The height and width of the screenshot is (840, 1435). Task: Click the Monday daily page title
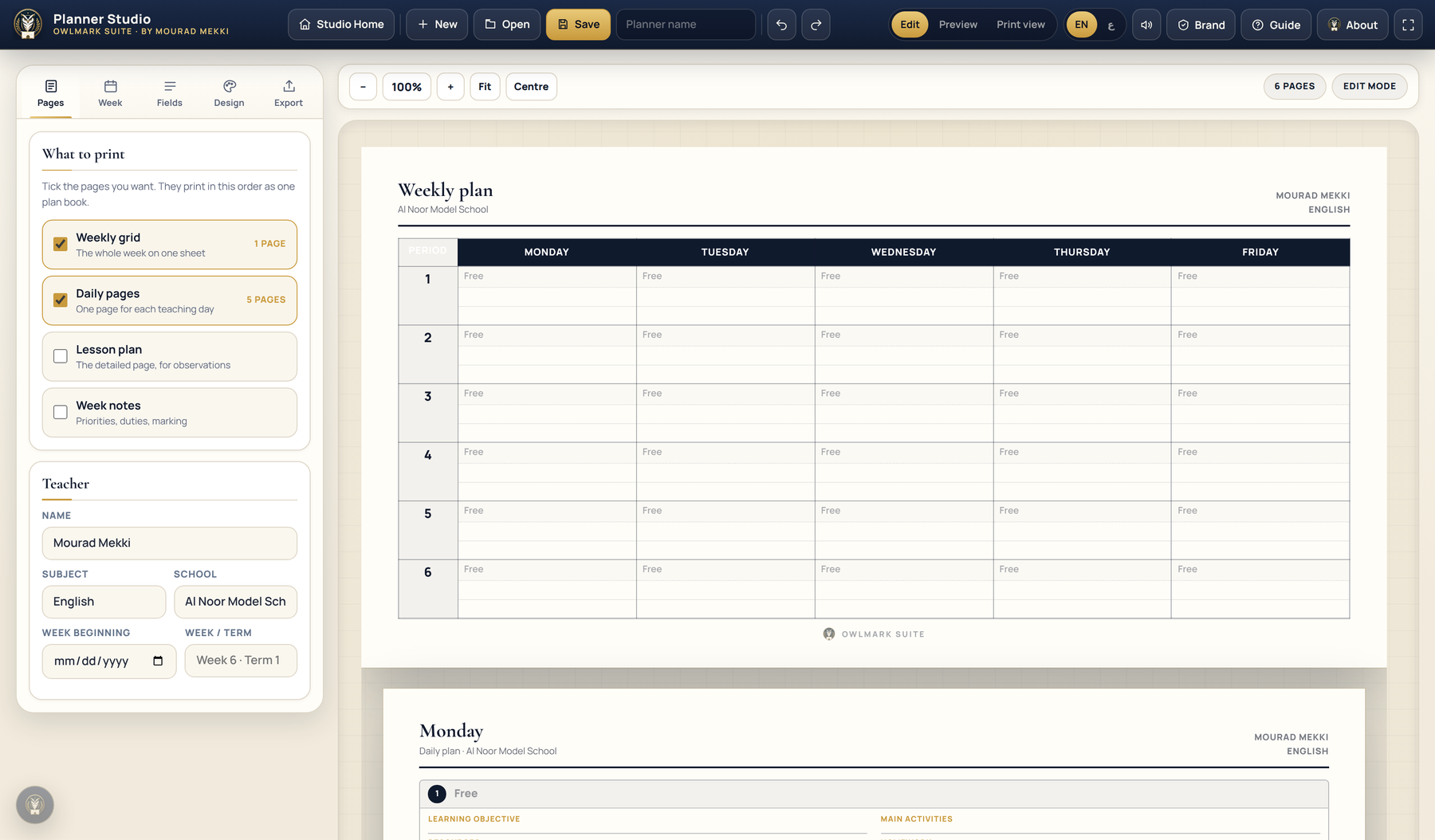coord(451,731)
